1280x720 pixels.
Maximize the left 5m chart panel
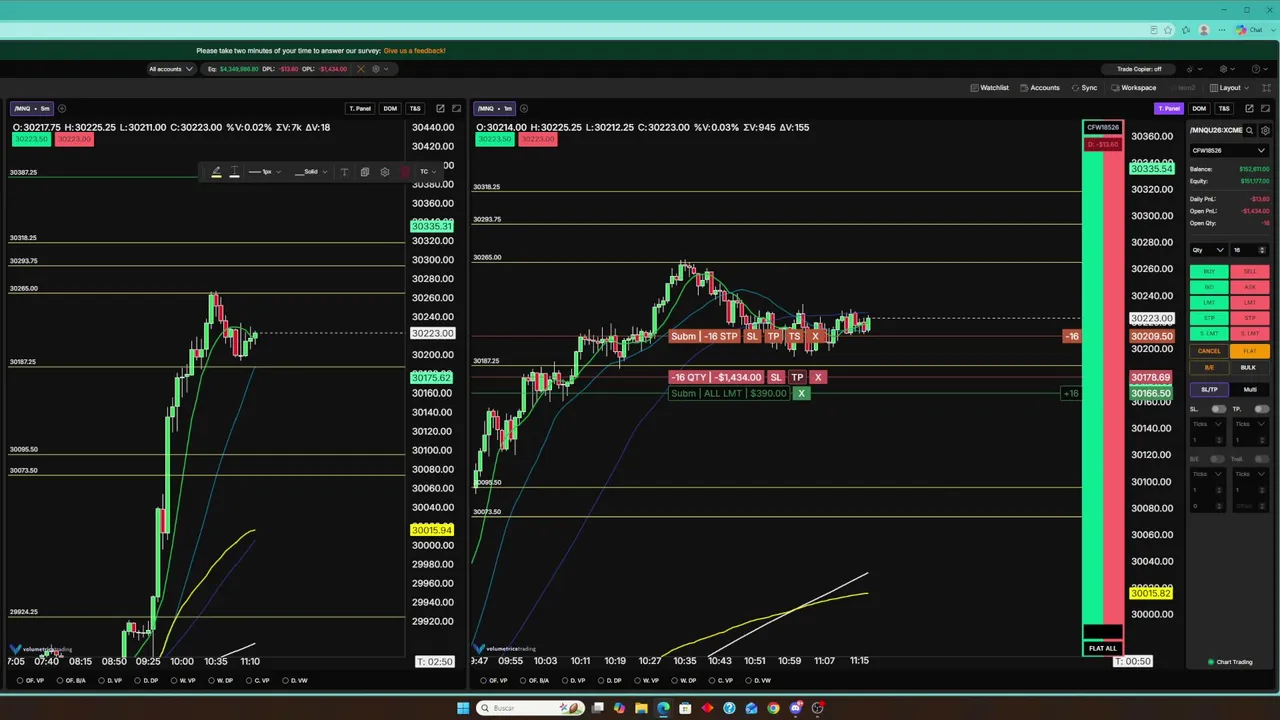coord(457,108)
